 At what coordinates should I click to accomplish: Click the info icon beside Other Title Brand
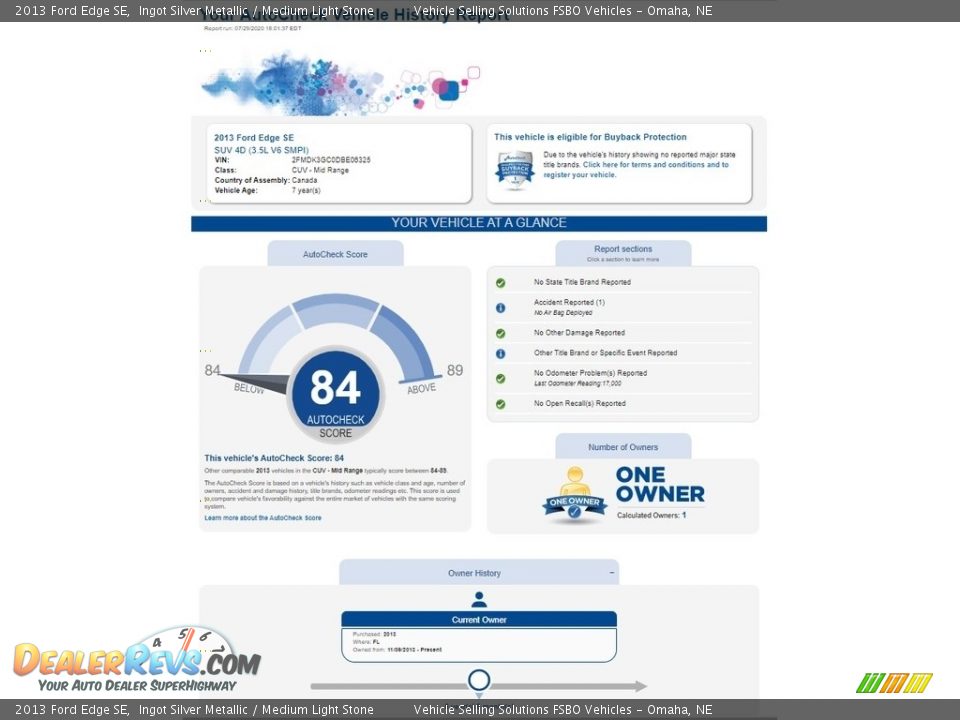pos(500,353)
